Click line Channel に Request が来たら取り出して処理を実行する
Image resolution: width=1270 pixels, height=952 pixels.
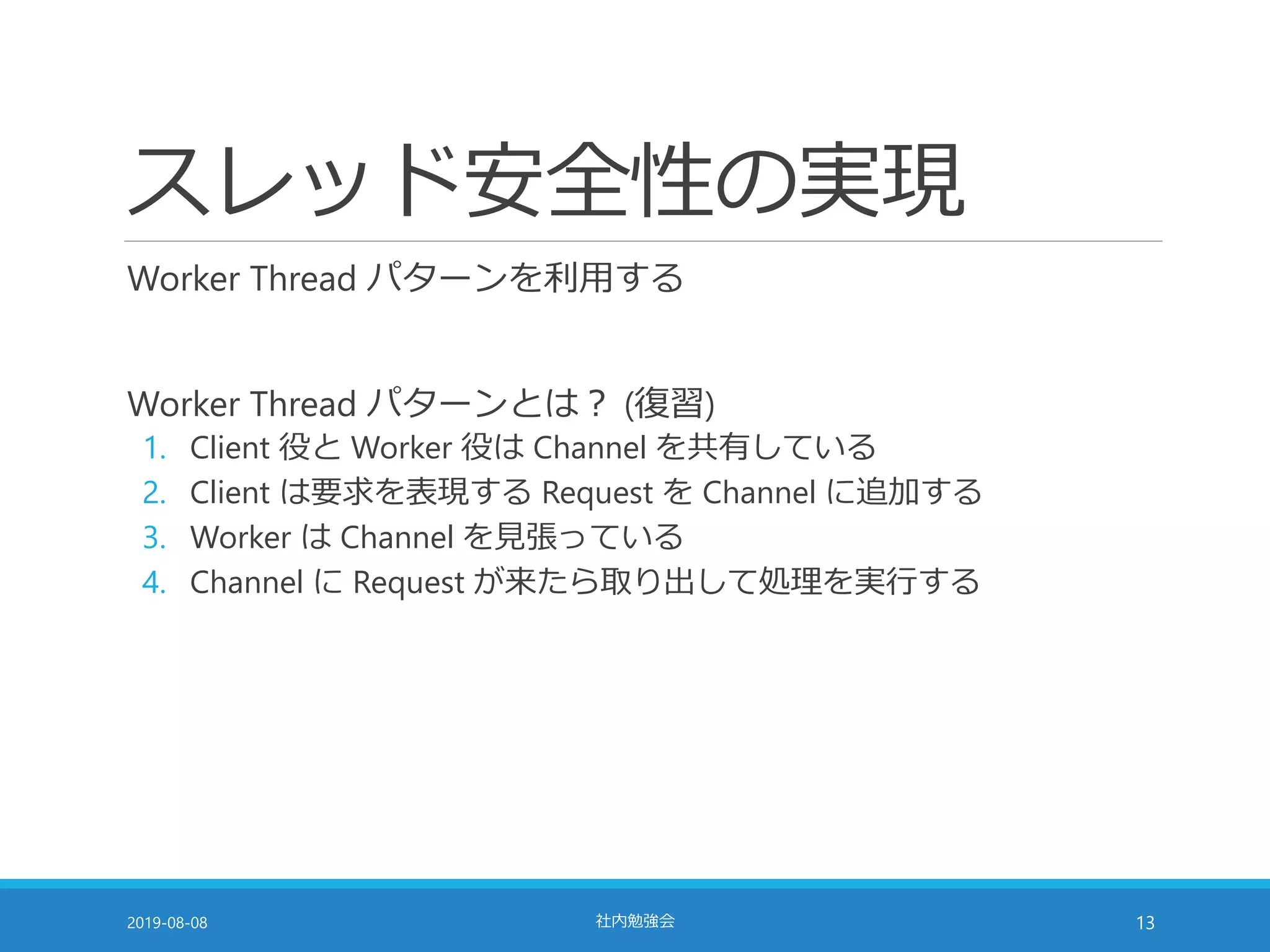coord(585,582)
